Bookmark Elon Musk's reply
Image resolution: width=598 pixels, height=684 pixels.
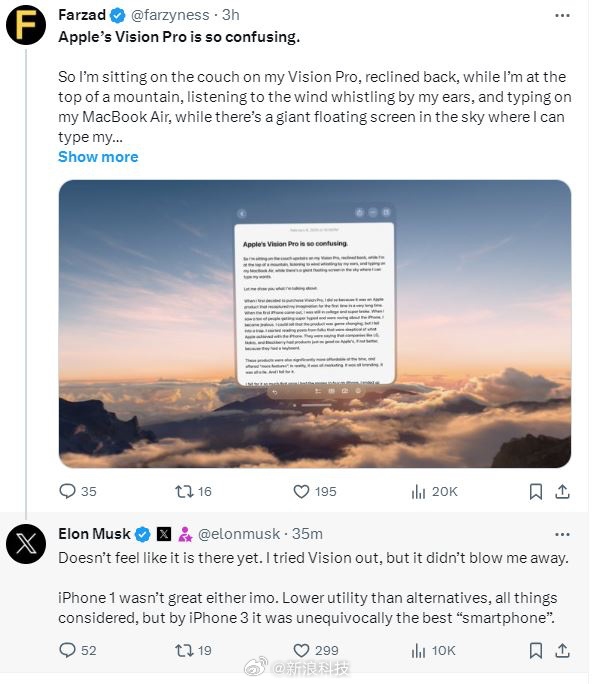click(536, 650)
